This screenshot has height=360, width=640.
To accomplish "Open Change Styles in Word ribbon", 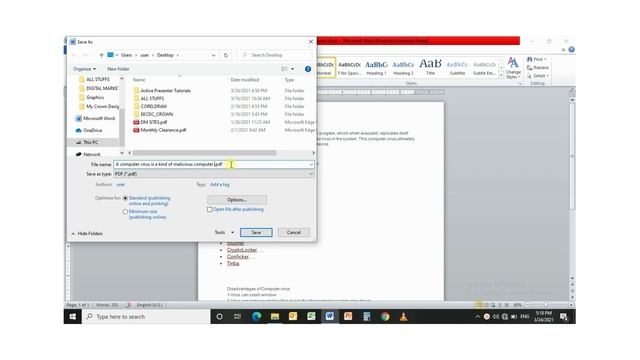I will click(513, 68).
